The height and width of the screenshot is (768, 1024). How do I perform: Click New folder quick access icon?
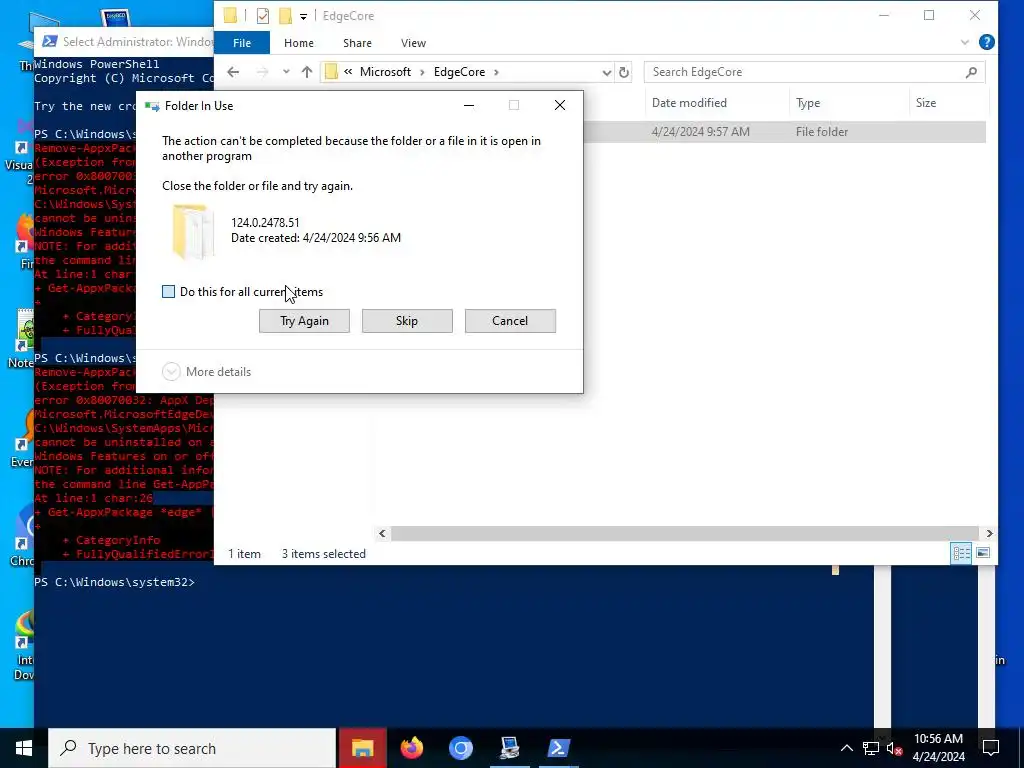pos(285,16)
